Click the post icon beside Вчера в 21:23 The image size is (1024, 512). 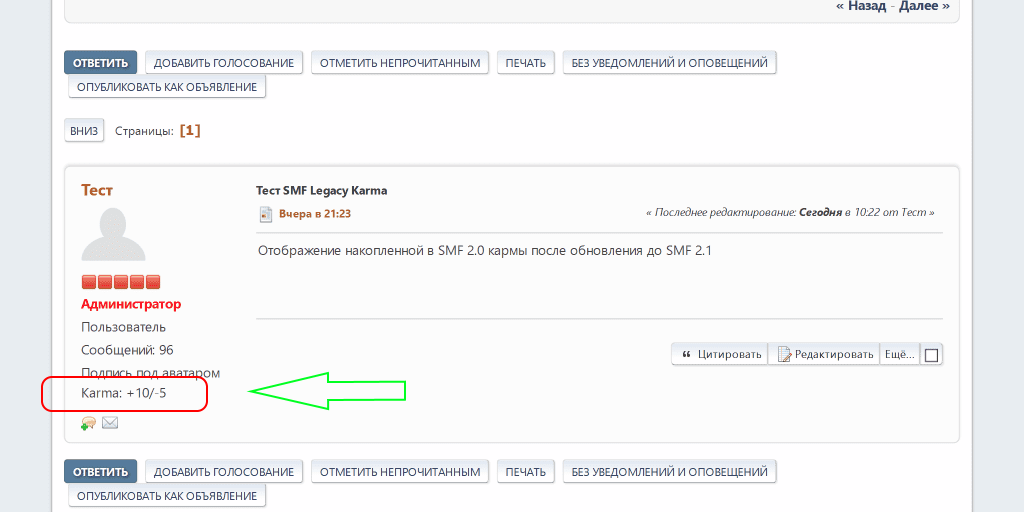click(265, 214)
